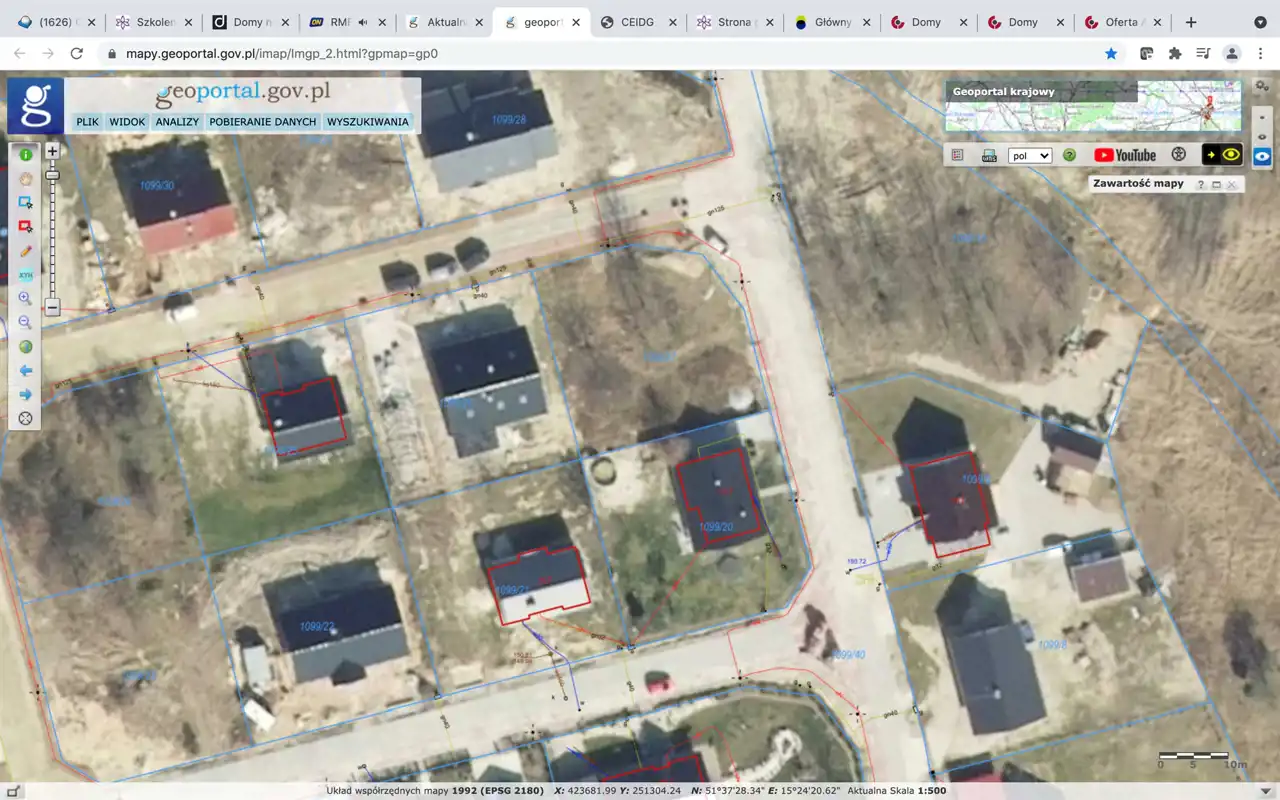Go to previous map view arrow
Viewport: 1280px width, 800px height.
point(26,371)
